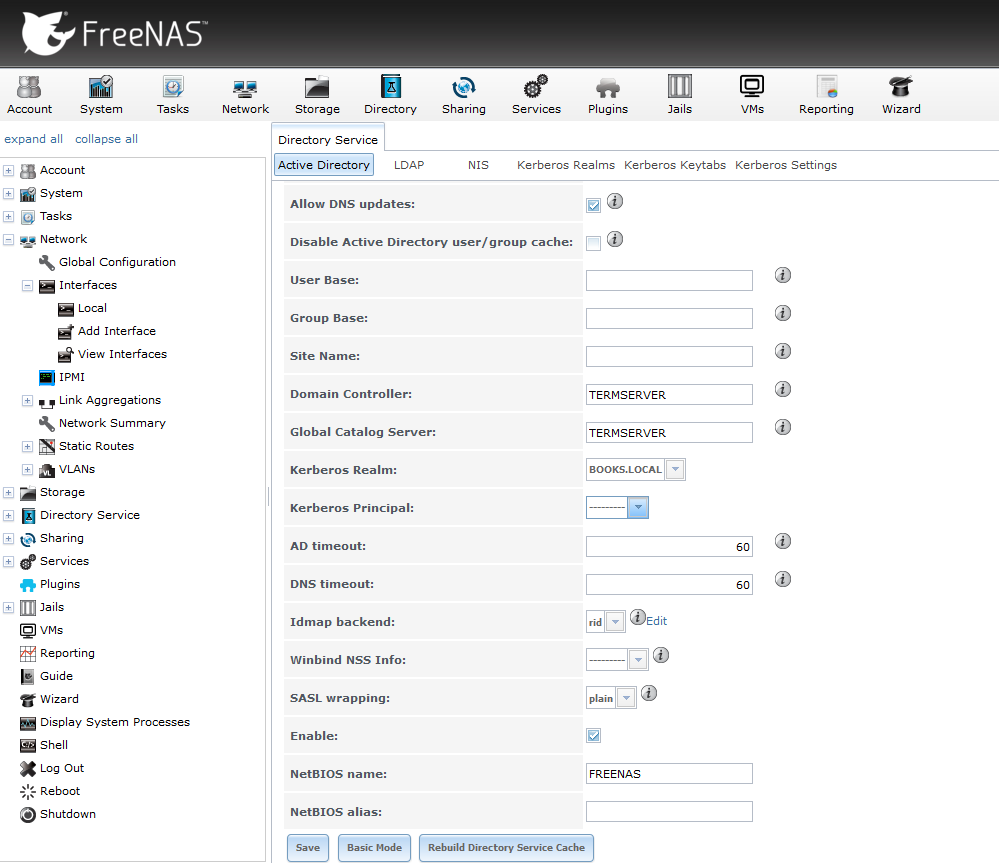This screenshot has width=999, height=863.
Task: Click the Basic Mode button
Action: (374, 848)
